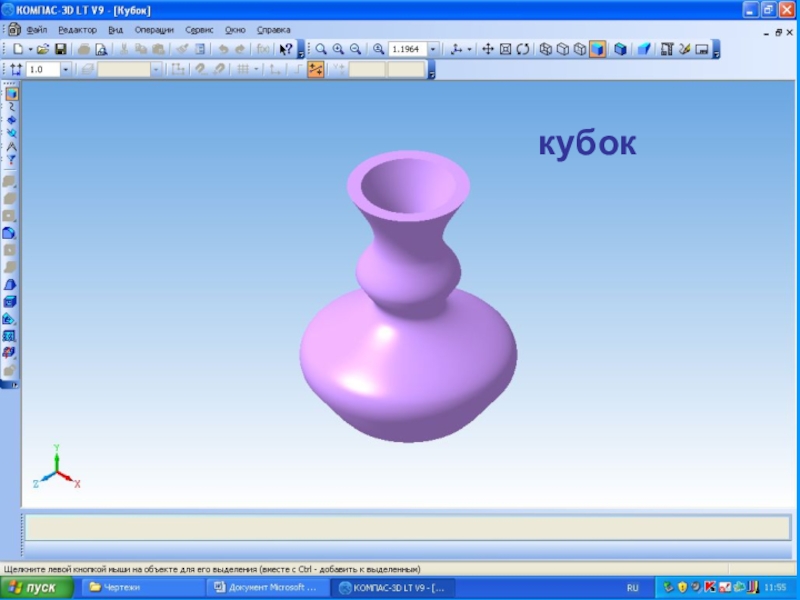Toggle the orange highlighted snapping button

click(x=316, y=70)
